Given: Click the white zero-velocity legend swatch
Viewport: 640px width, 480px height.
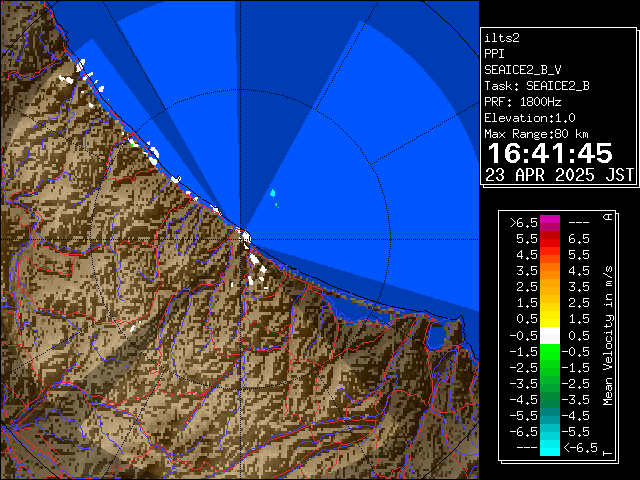Looking at the screenshot, I should click(x=550, y=336).
